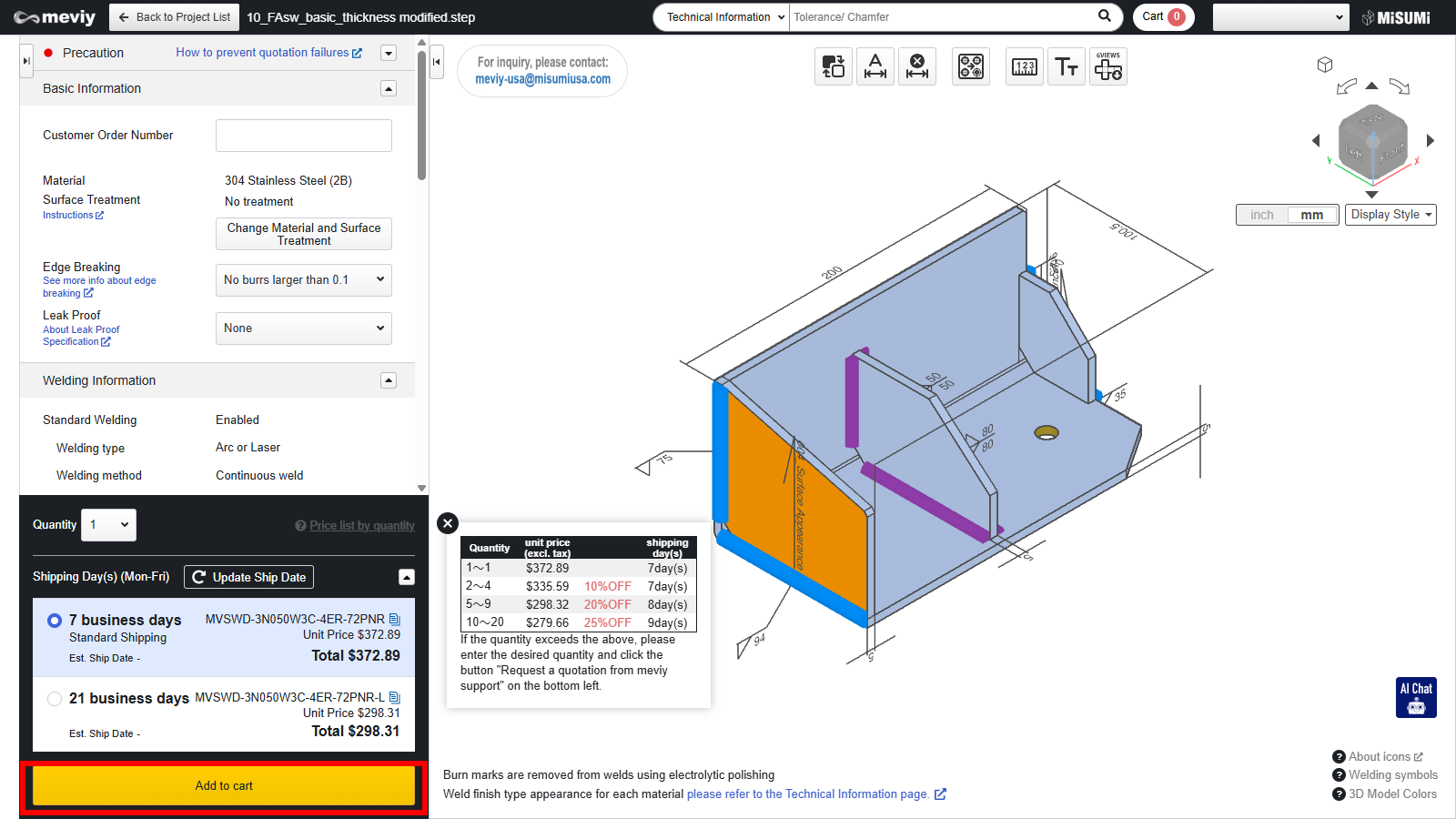Open the AI Chat assistant

tap(1416, 698)
